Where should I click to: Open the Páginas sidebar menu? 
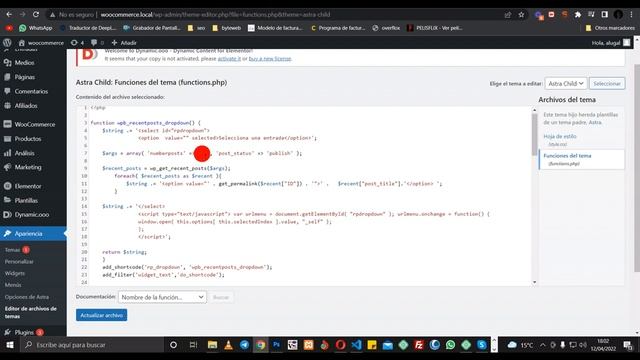[x=24, y=77]
